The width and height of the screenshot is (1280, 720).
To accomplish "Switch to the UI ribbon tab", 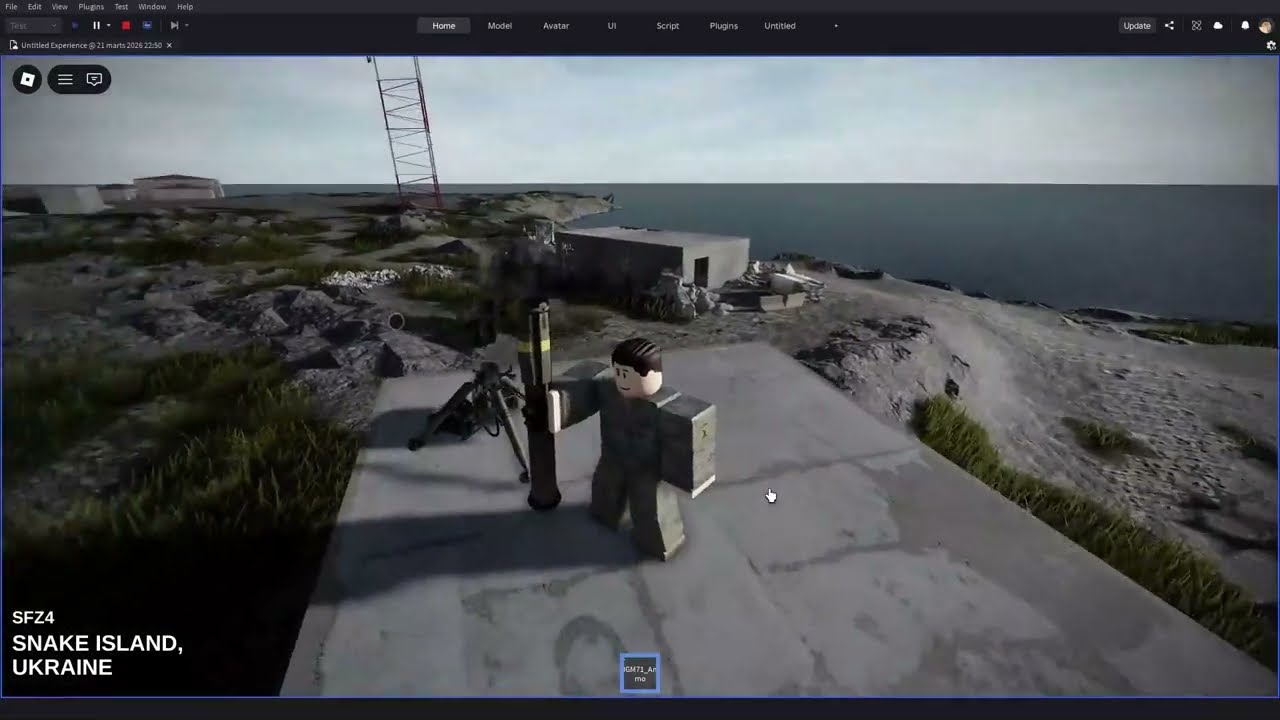I will [x=612, y=25].
